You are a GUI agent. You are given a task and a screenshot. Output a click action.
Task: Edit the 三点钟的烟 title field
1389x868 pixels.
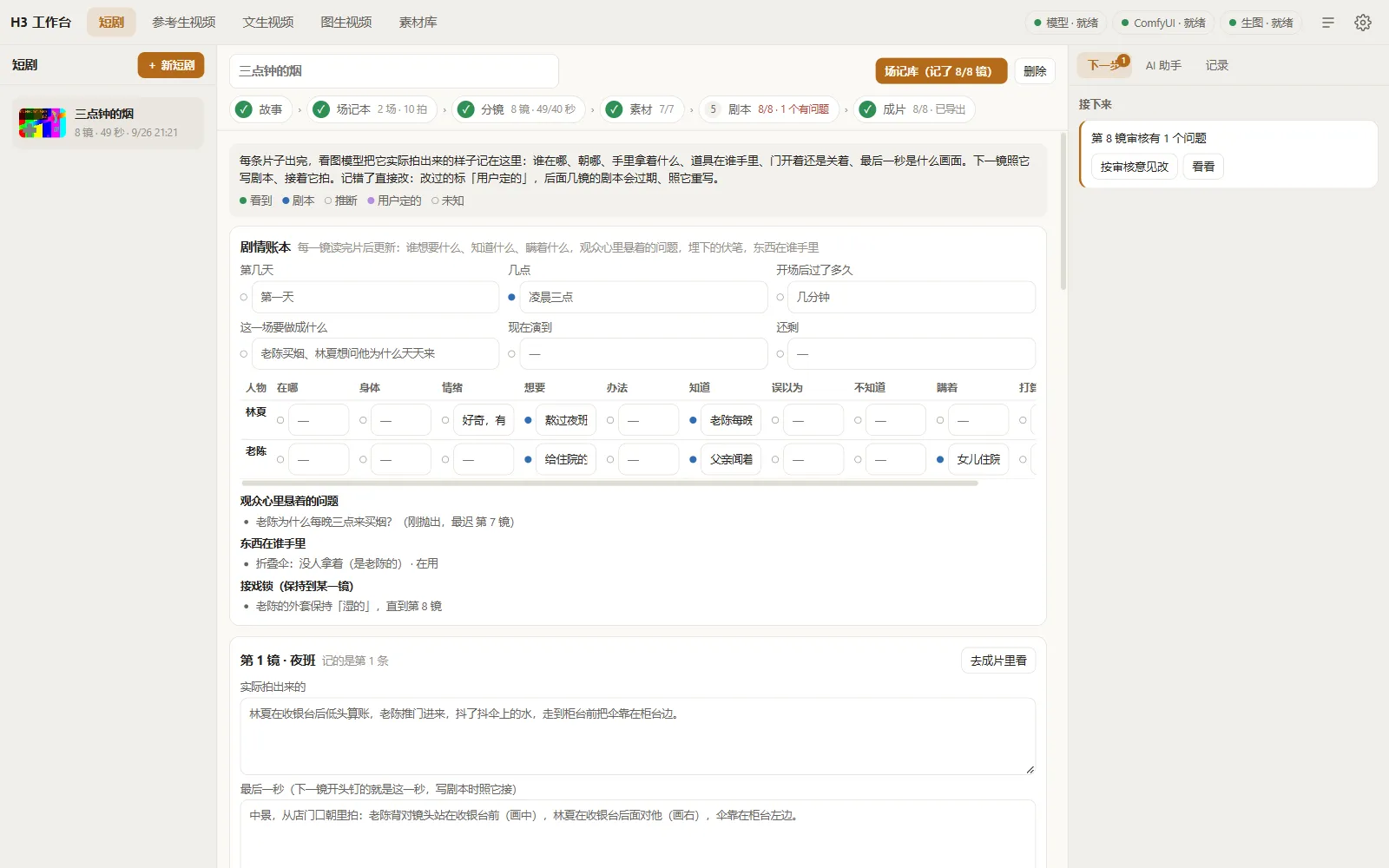point(394,71)
